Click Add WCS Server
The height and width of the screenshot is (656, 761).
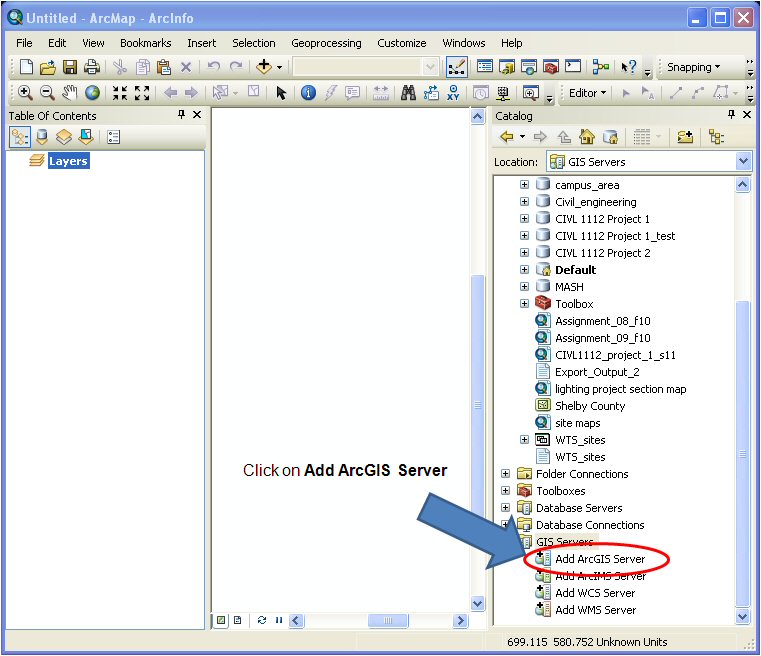point(595,593)
